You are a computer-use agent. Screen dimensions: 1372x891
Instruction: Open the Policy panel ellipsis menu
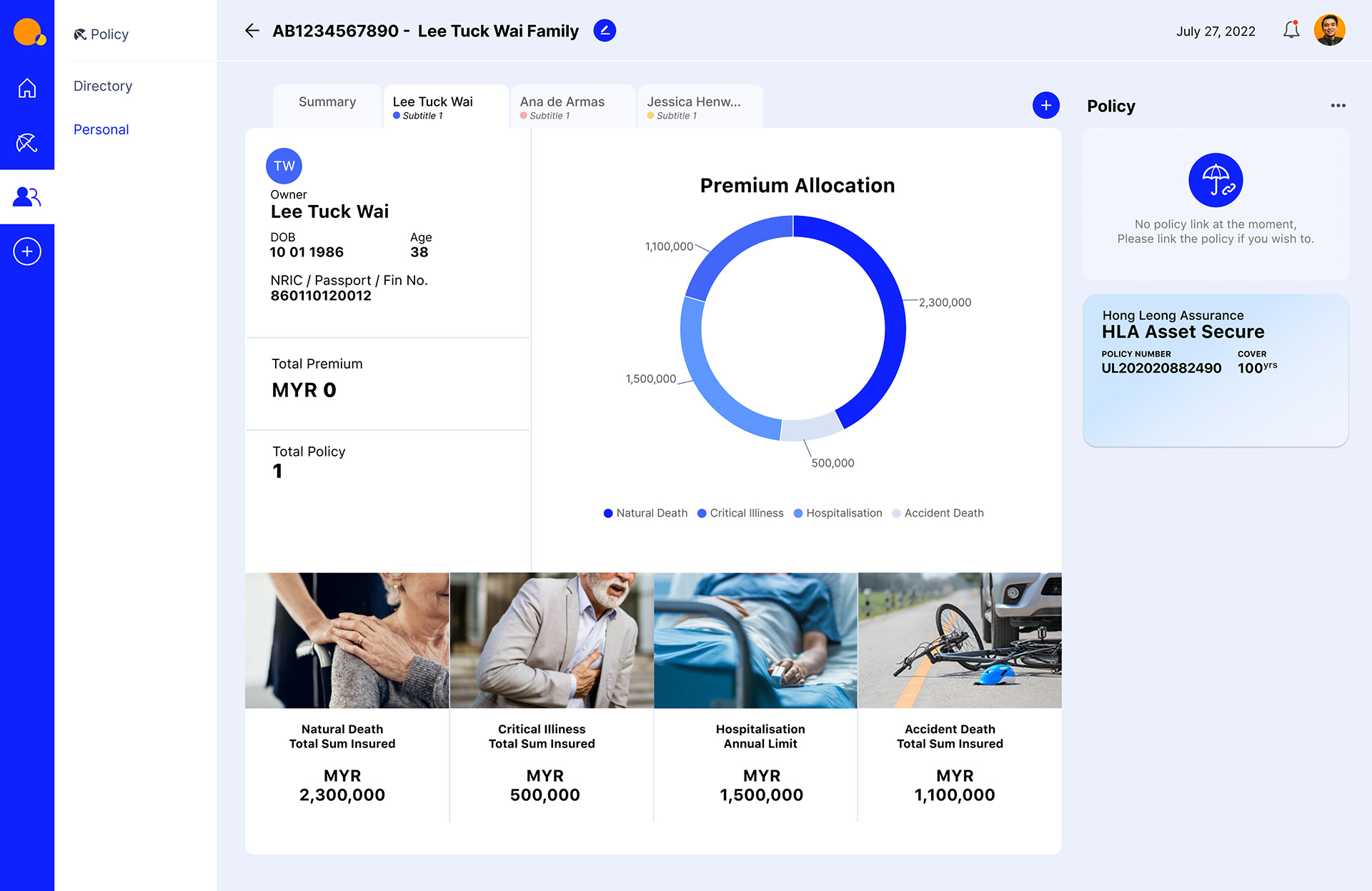tap(1338, 106)
